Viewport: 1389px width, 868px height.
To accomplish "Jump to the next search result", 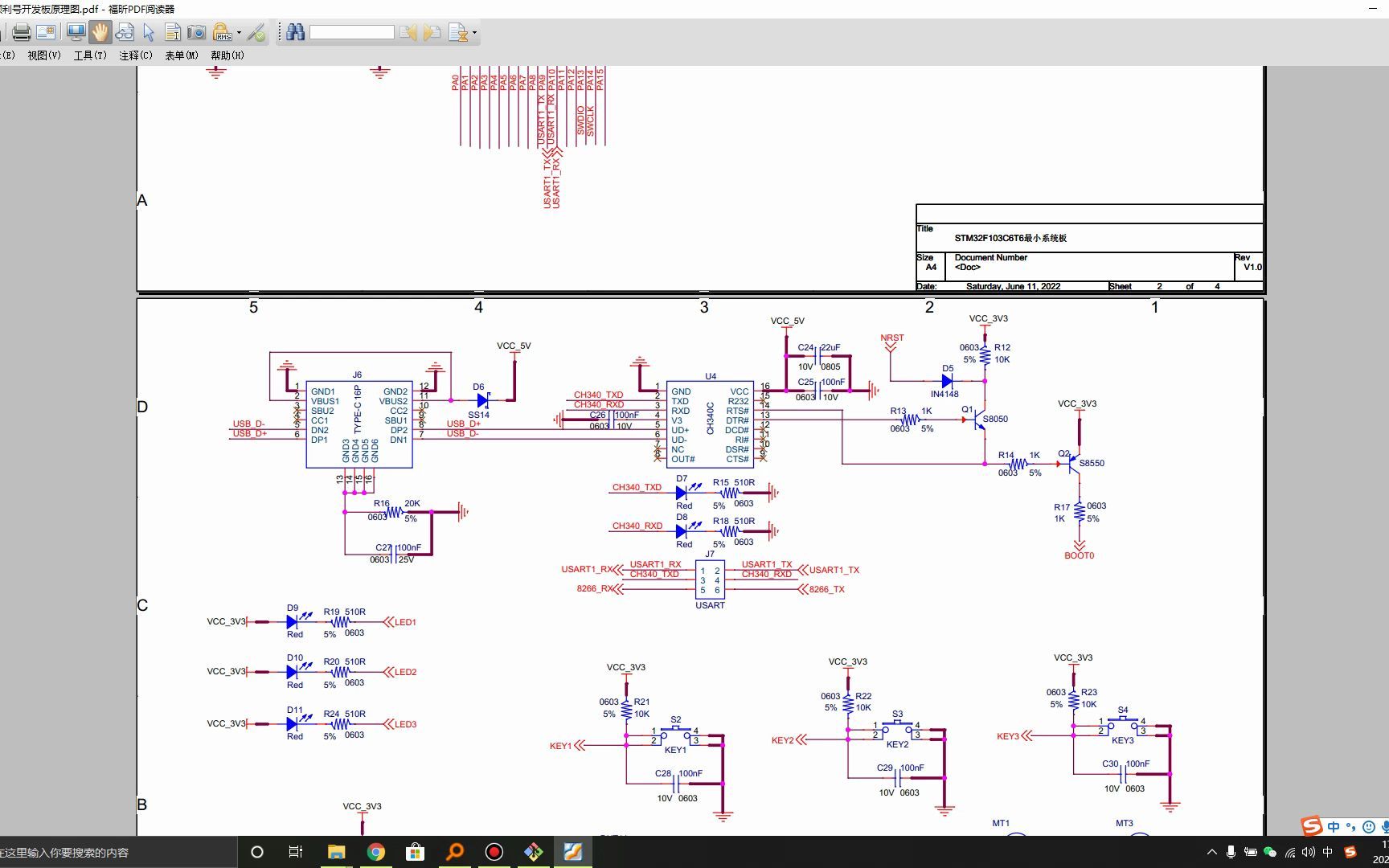I will coord(432,32).
